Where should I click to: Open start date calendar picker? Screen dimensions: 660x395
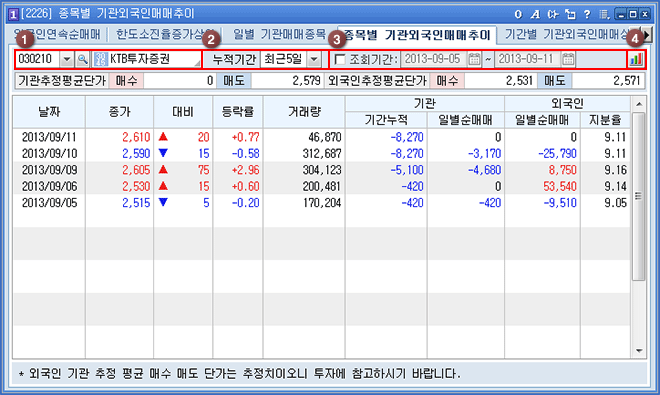click(x=474, y=59)
